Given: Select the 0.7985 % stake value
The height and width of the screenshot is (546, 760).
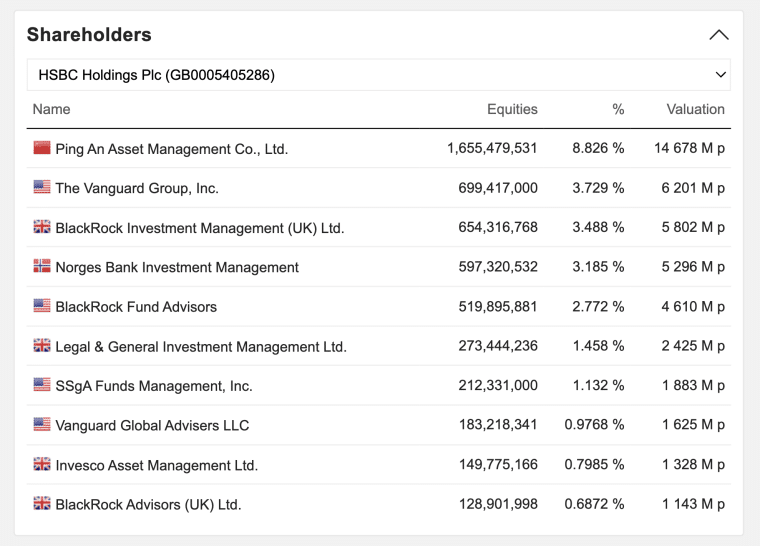Looking at the screenshot, I should pos(594,465).
